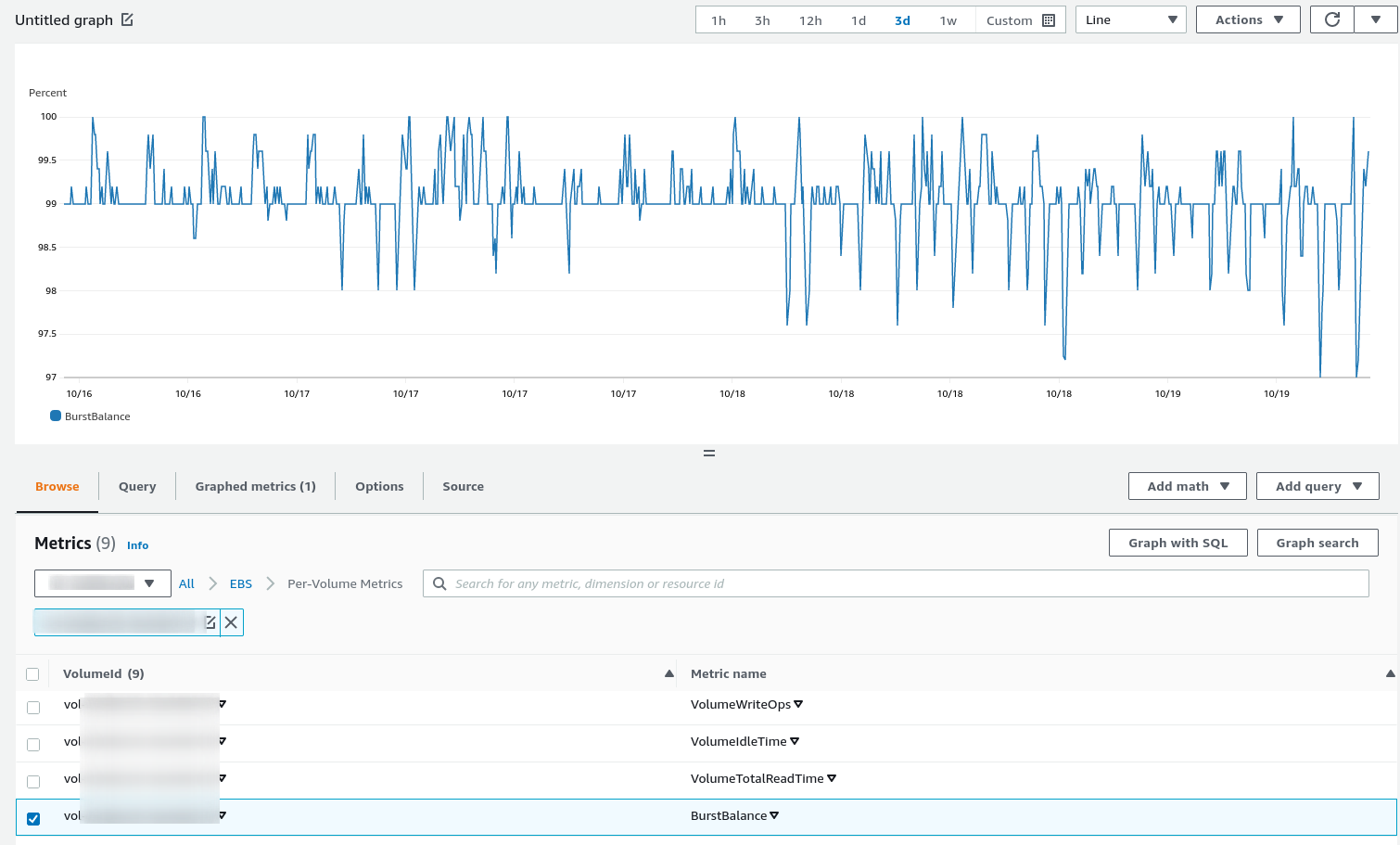Image resolution: width=1400 pixels, height=845 pixels.
Task: Click the BurstBalance legend color swatch
Action: (x=57, y=416)
